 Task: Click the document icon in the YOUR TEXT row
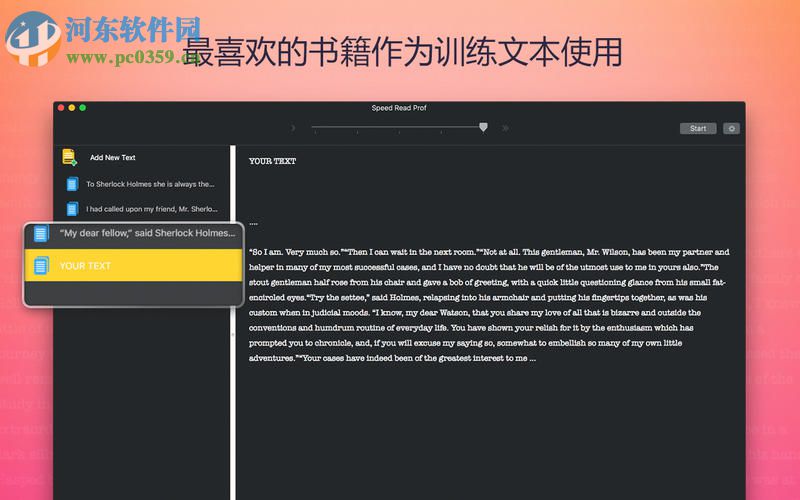pos(41,265)
